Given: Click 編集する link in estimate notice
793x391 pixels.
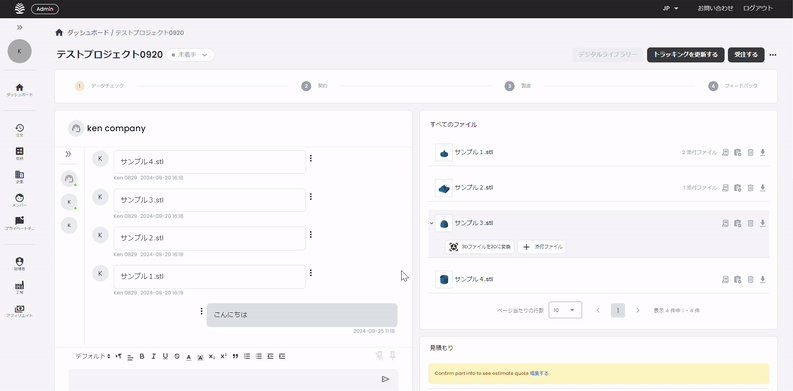Looking at the screenshot, I should pyautogui.click(x=539, y=373).
